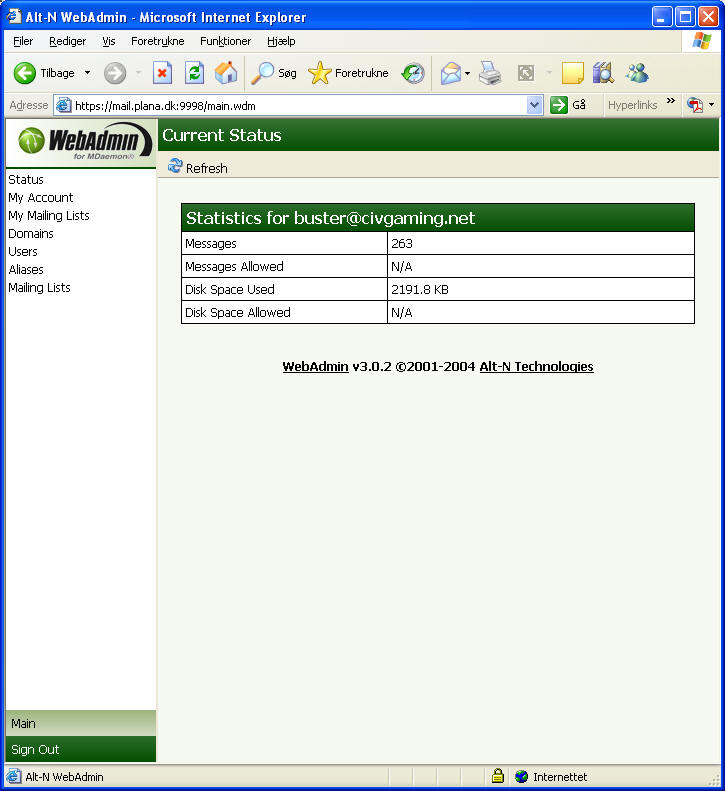Open the Funktioner menu

[225, 41]
